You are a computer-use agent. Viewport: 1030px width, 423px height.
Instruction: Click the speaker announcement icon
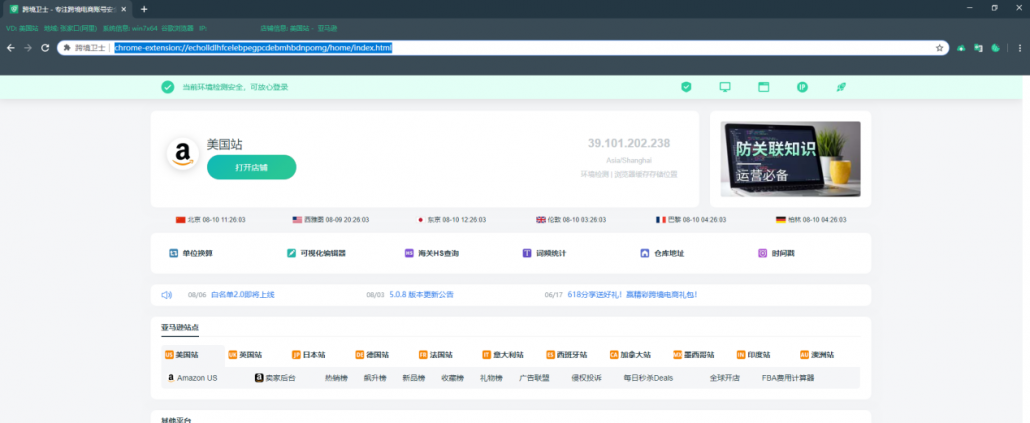pyautogui.click(x=167, y=295)
